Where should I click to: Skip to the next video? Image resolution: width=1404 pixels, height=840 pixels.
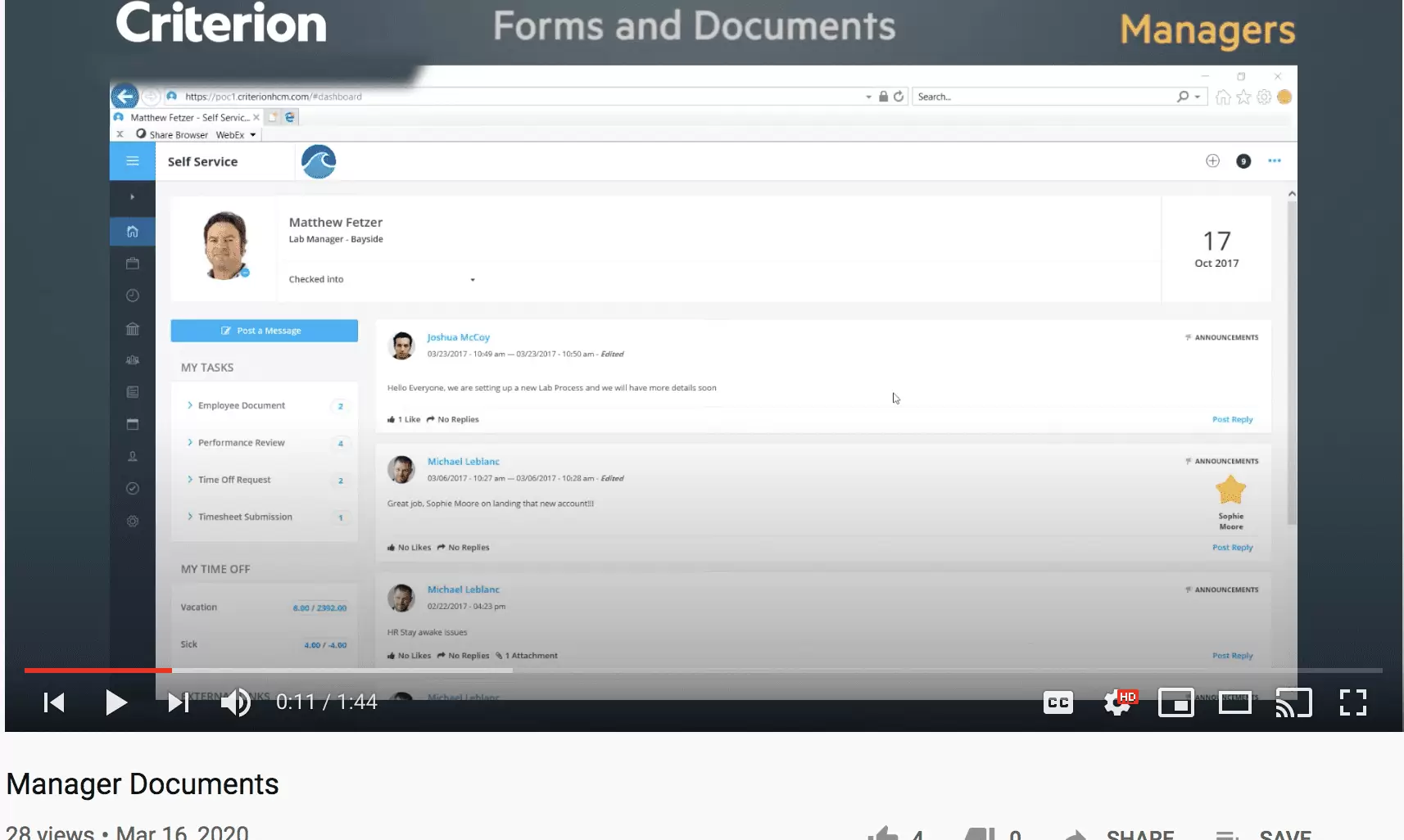(179, 702)
